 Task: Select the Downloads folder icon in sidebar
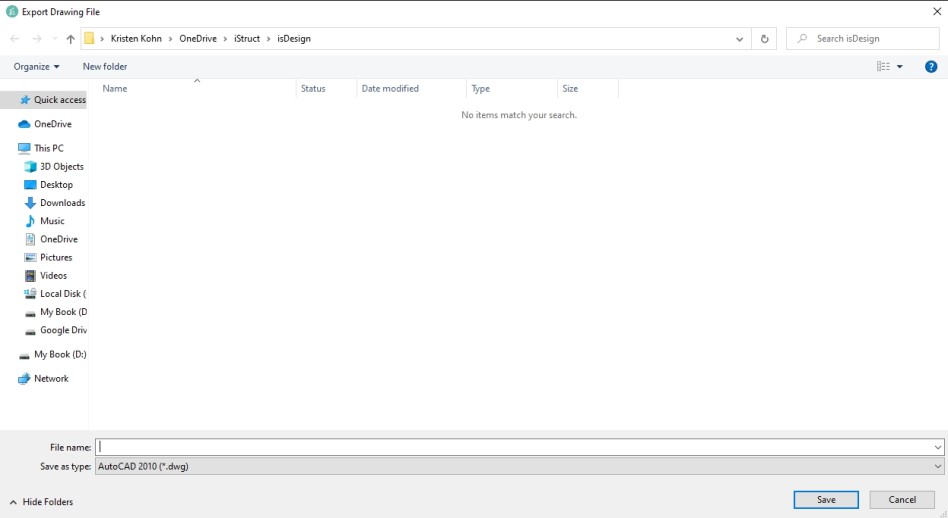(30, 203)
